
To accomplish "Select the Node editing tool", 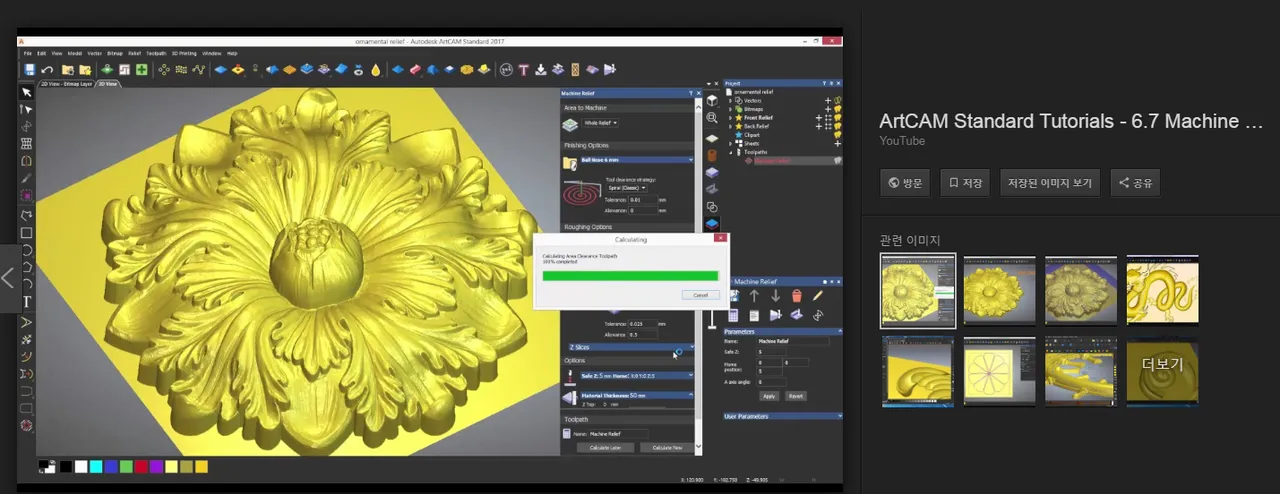I will pyautogui.click(x=27, y=109).
